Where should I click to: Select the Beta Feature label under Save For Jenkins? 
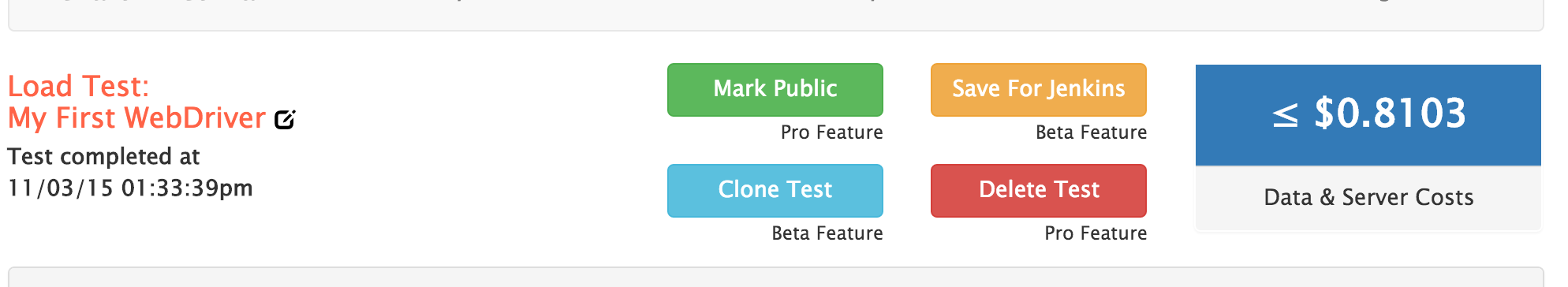1091,132
